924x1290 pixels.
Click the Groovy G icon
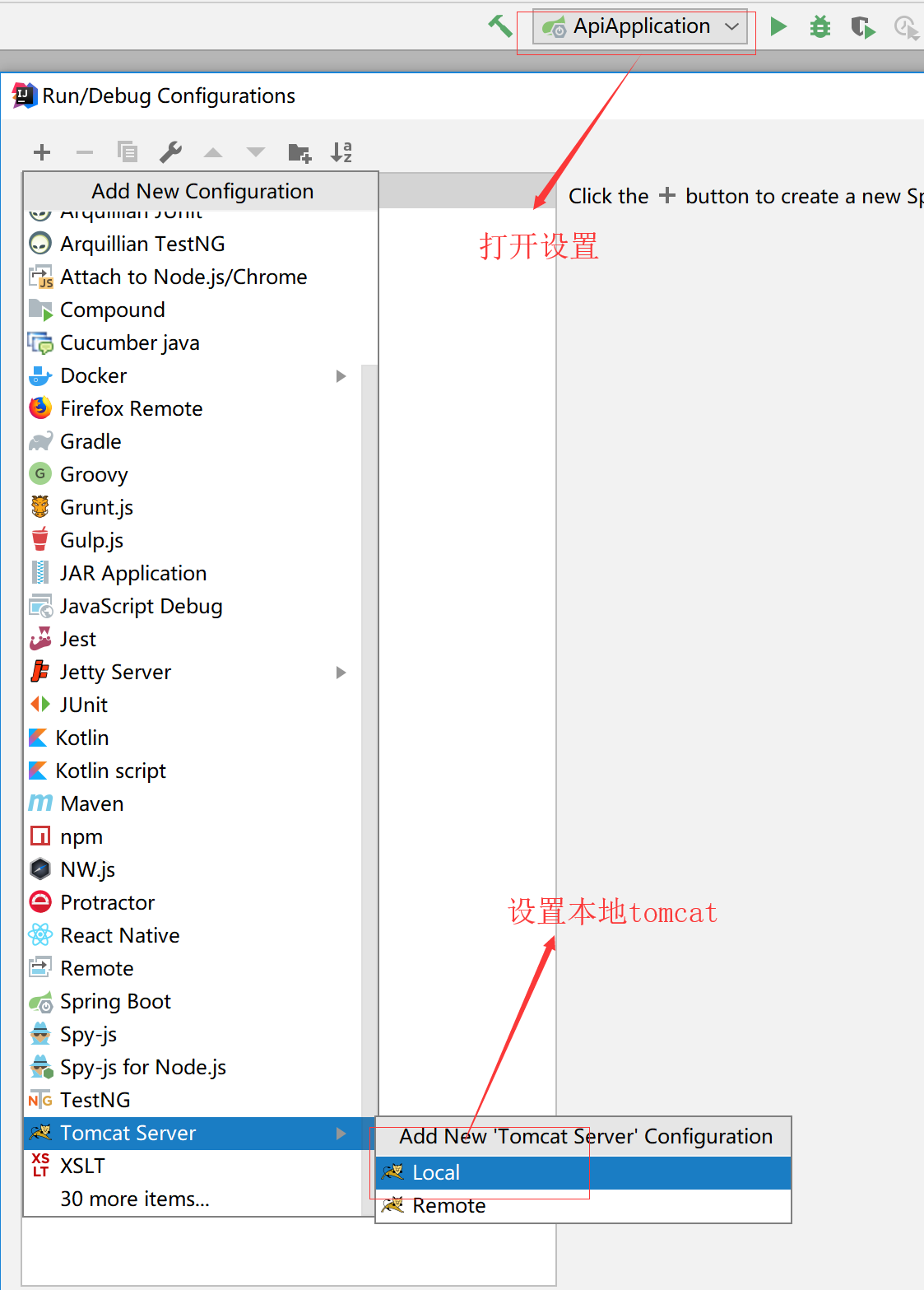coord(40,474)
